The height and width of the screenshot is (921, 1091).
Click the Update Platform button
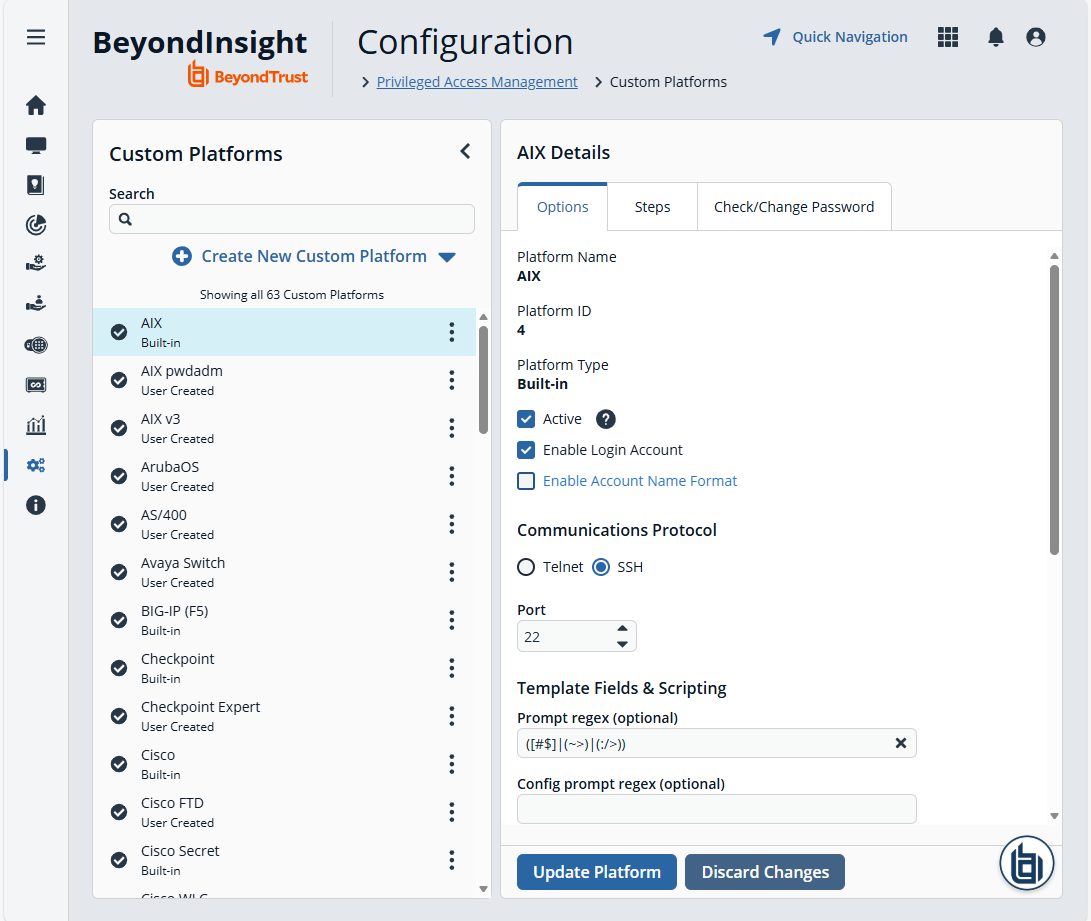[x=597, y=872]
